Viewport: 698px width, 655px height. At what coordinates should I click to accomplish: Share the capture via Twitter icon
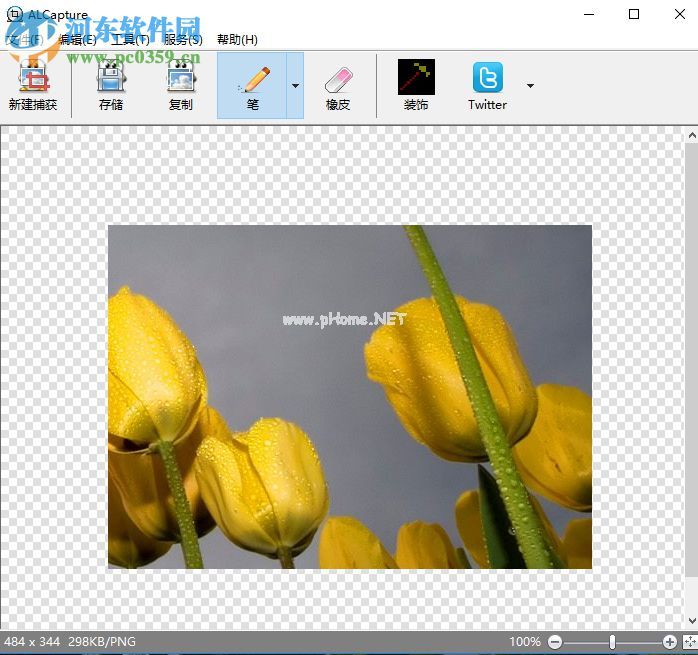pos(487,85)
